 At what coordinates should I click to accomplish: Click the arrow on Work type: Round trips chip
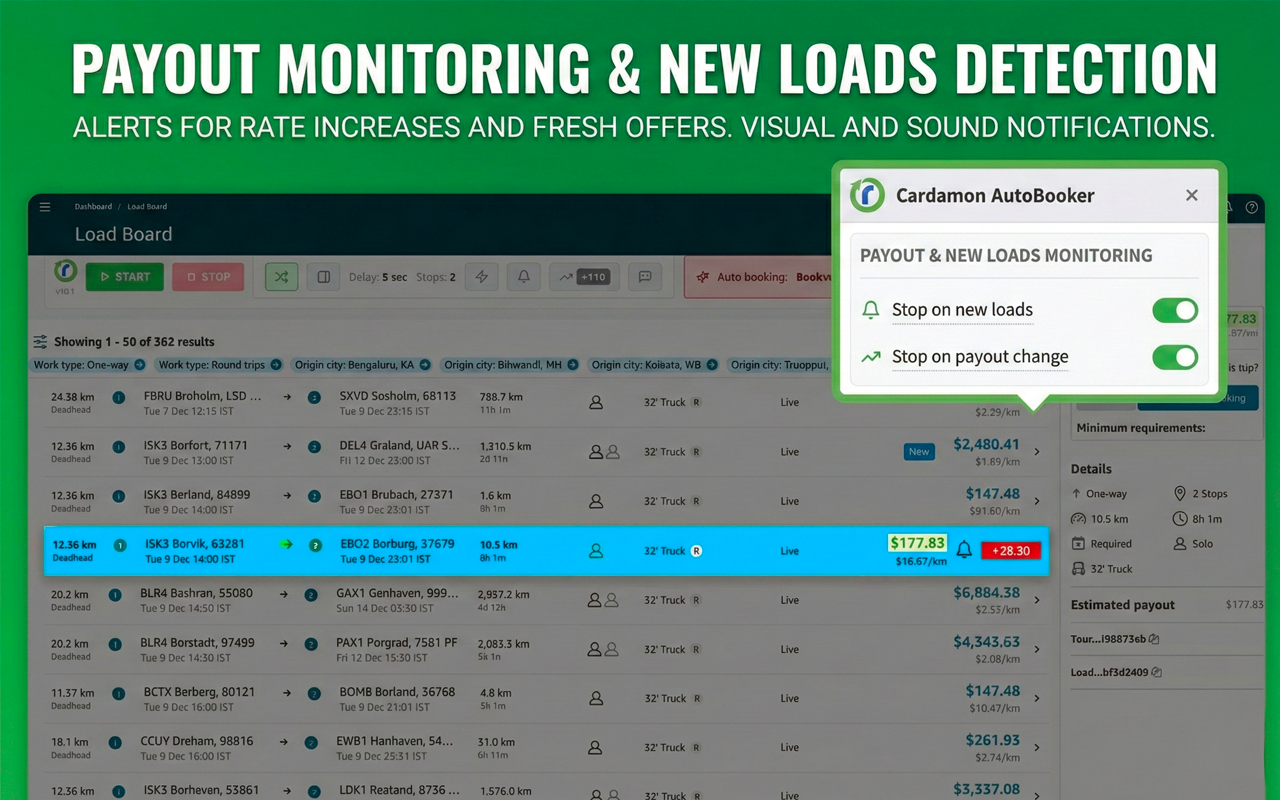click(275, 365)
